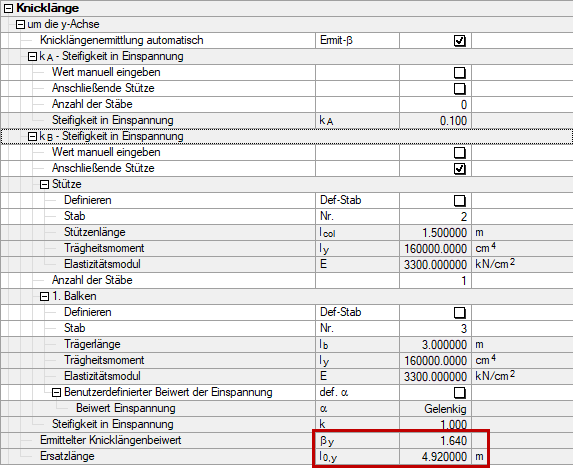Collapse the 'um die y-Achse' group
Image resolution: width=573 pixels, height=476 pixels.
pyautogui.click(x=21, y=25)
